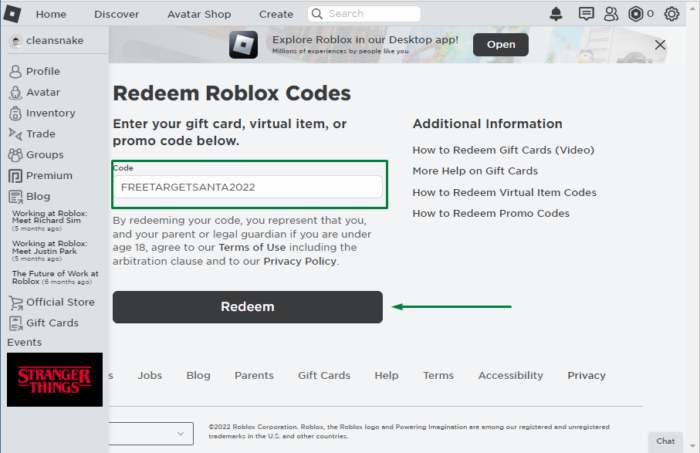700x453 pixels.
Task: Click the Premium sidebar icon
Action: 15,176
